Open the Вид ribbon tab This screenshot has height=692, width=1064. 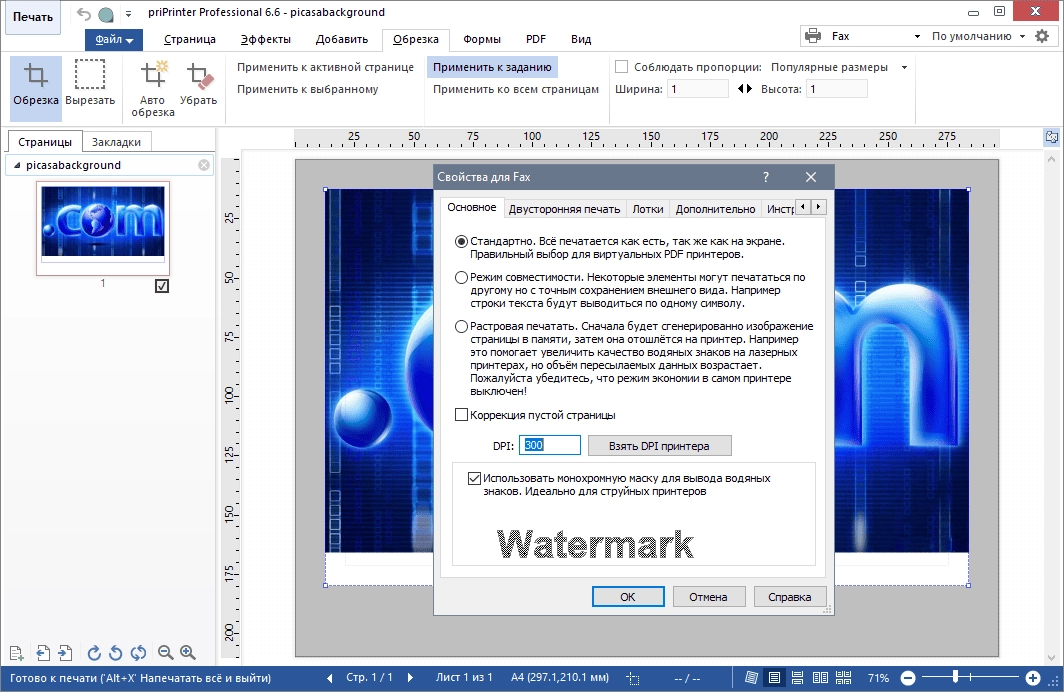[581, 39]
